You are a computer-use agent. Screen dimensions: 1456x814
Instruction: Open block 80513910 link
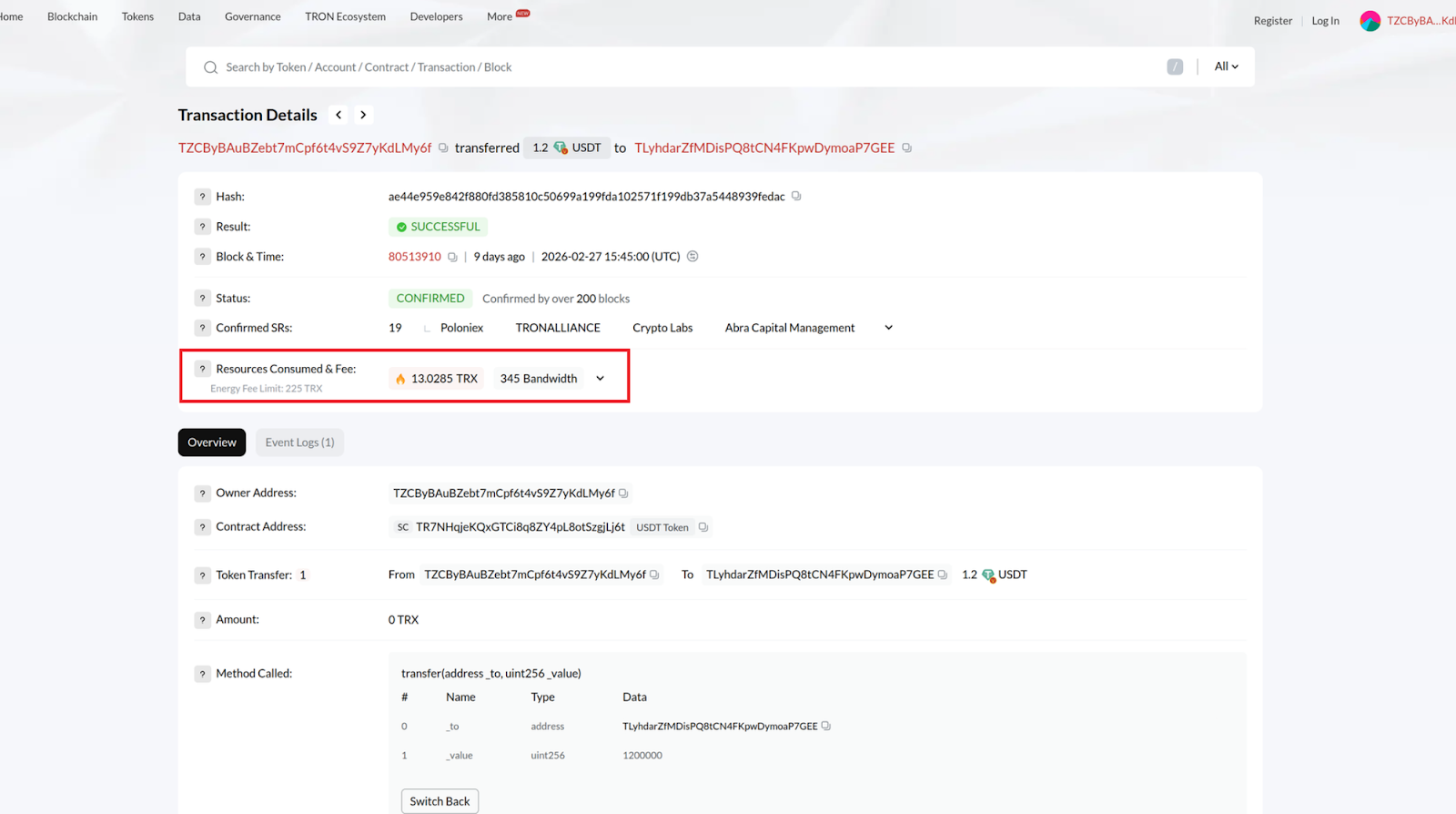[x=414, y=257]
